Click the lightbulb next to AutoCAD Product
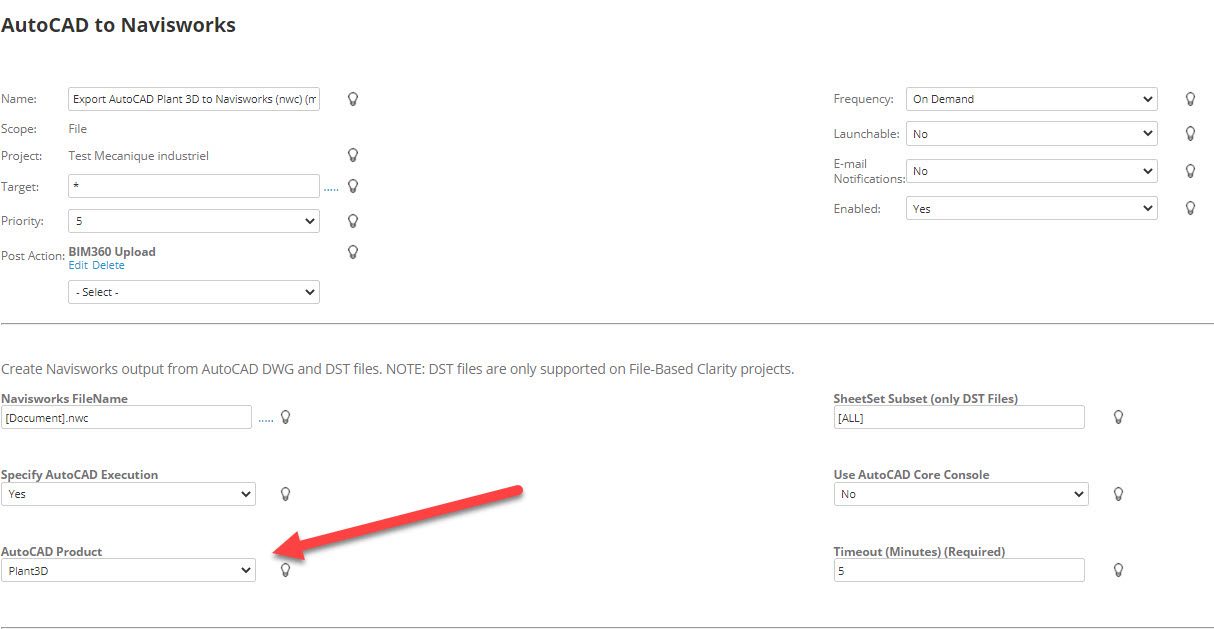 pos(285,570)
